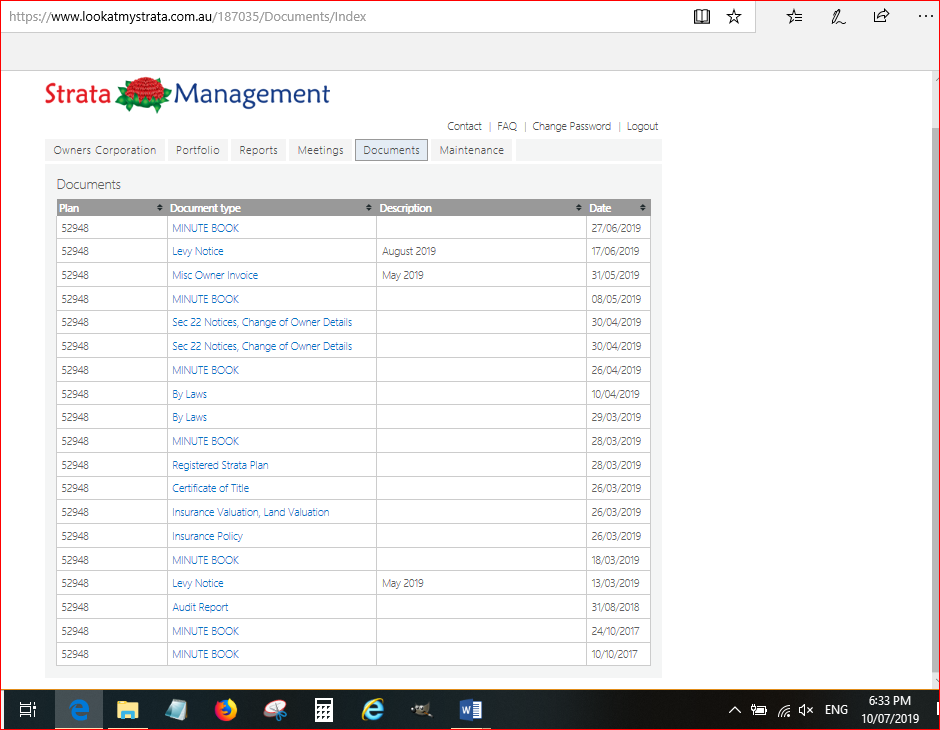Viewport: 940px width, 730px height.
Task: Go to the Reports tab
Action: coord(258,150)
